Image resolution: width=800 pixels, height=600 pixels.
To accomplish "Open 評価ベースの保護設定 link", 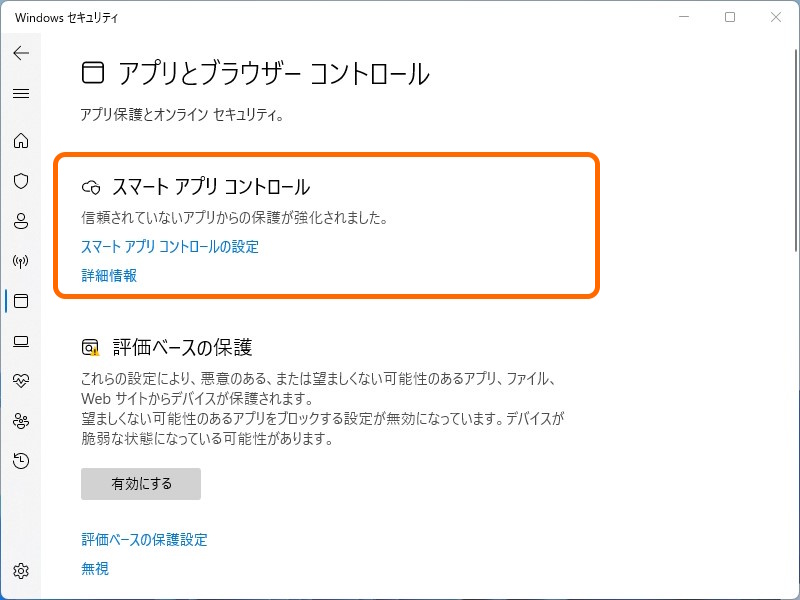I will [x=143, y=539].
